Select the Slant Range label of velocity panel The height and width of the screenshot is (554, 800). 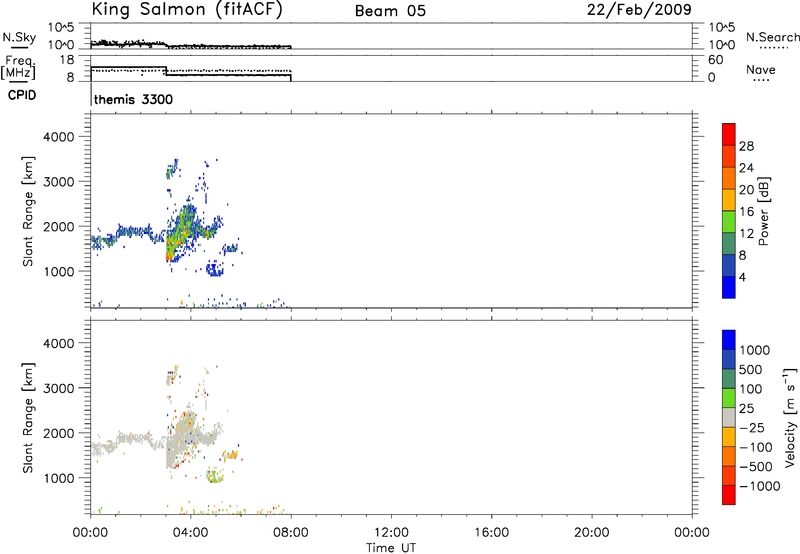pos(28,418)
